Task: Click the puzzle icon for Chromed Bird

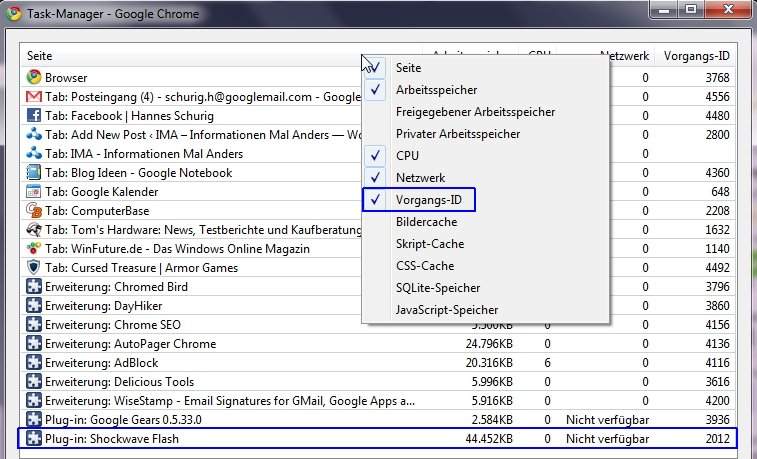Action: 34,286
